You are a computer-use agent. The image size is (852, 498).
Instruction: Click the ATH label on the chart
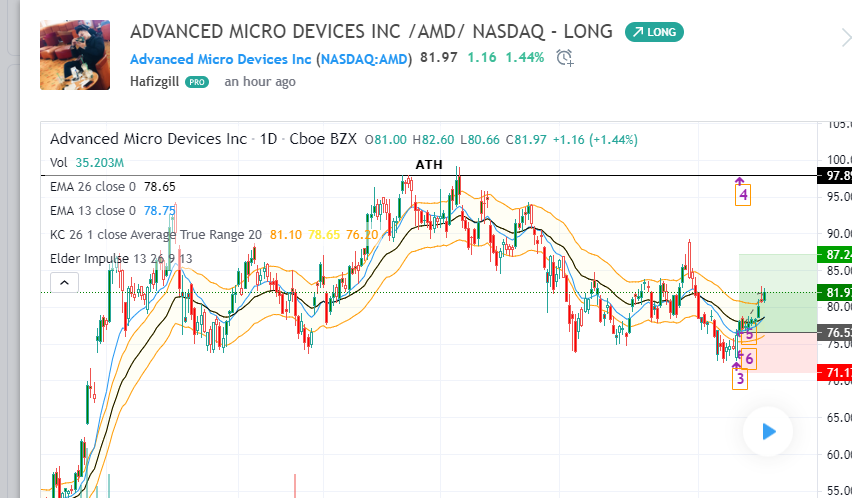click(x=429, y=165)
